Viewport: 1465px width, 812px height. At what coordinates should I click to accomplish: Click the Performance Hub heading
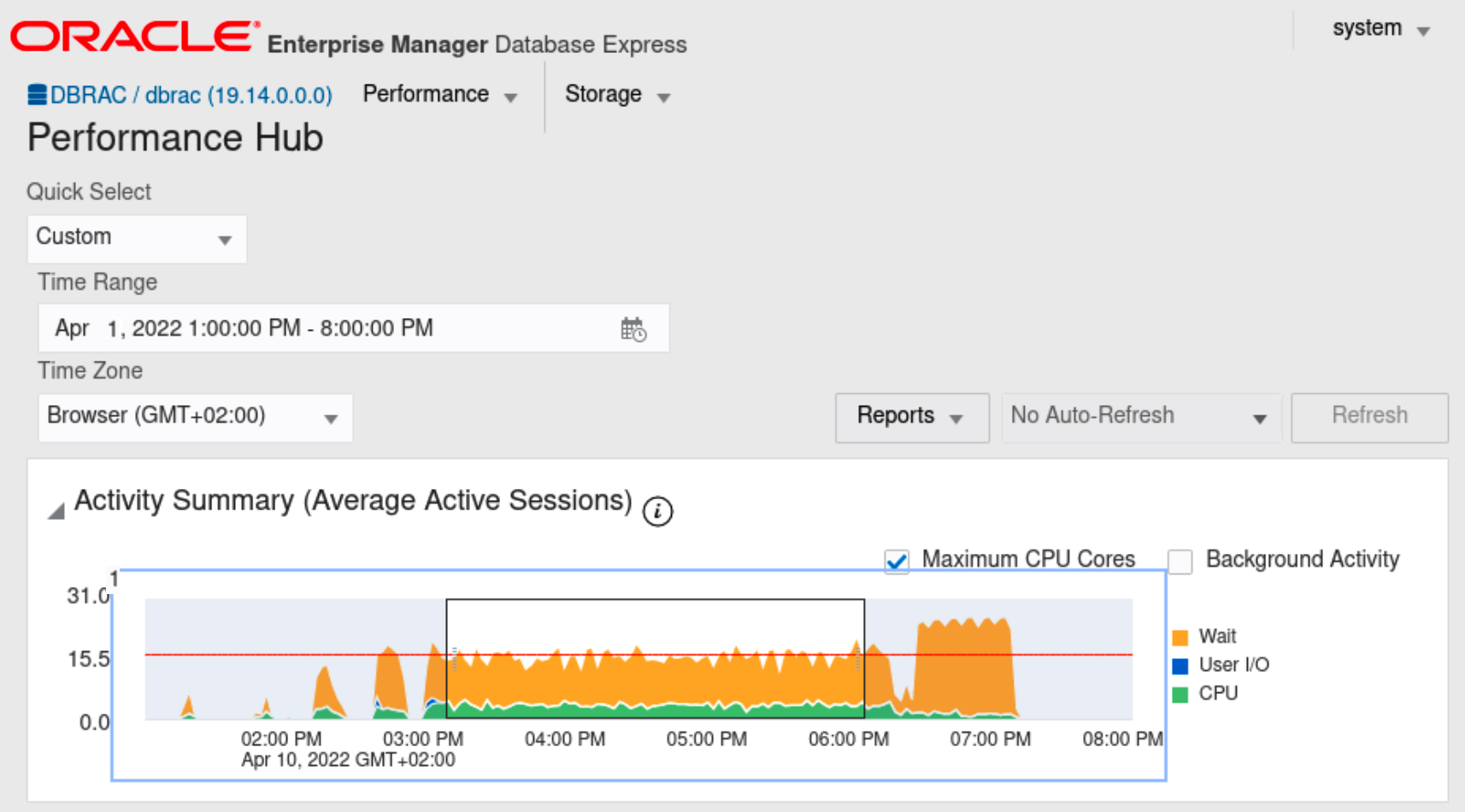pos(175,138)
